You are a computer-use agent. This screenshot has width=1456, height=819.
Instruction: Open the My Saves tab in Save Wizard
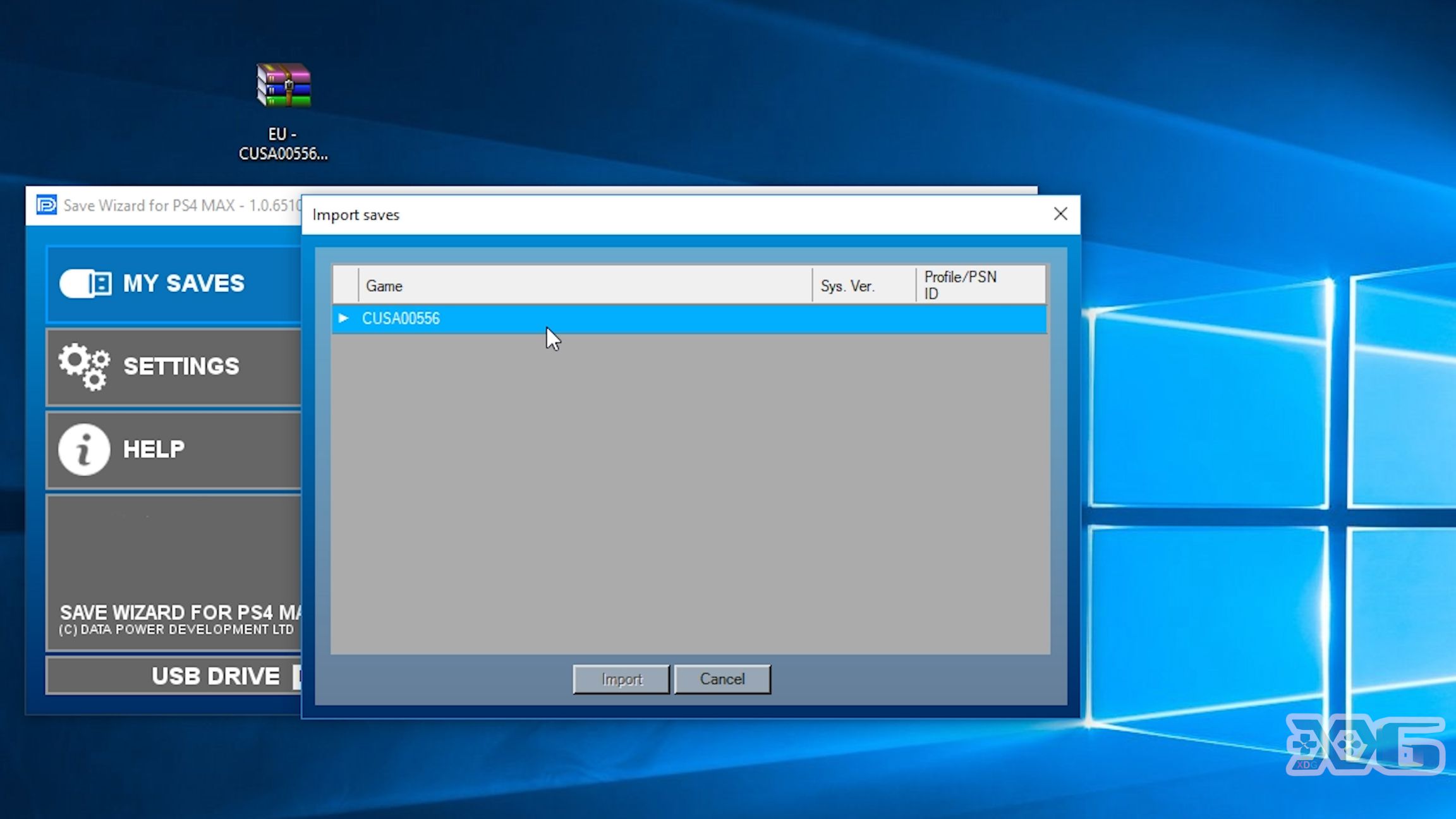click(x=174, y=284)
